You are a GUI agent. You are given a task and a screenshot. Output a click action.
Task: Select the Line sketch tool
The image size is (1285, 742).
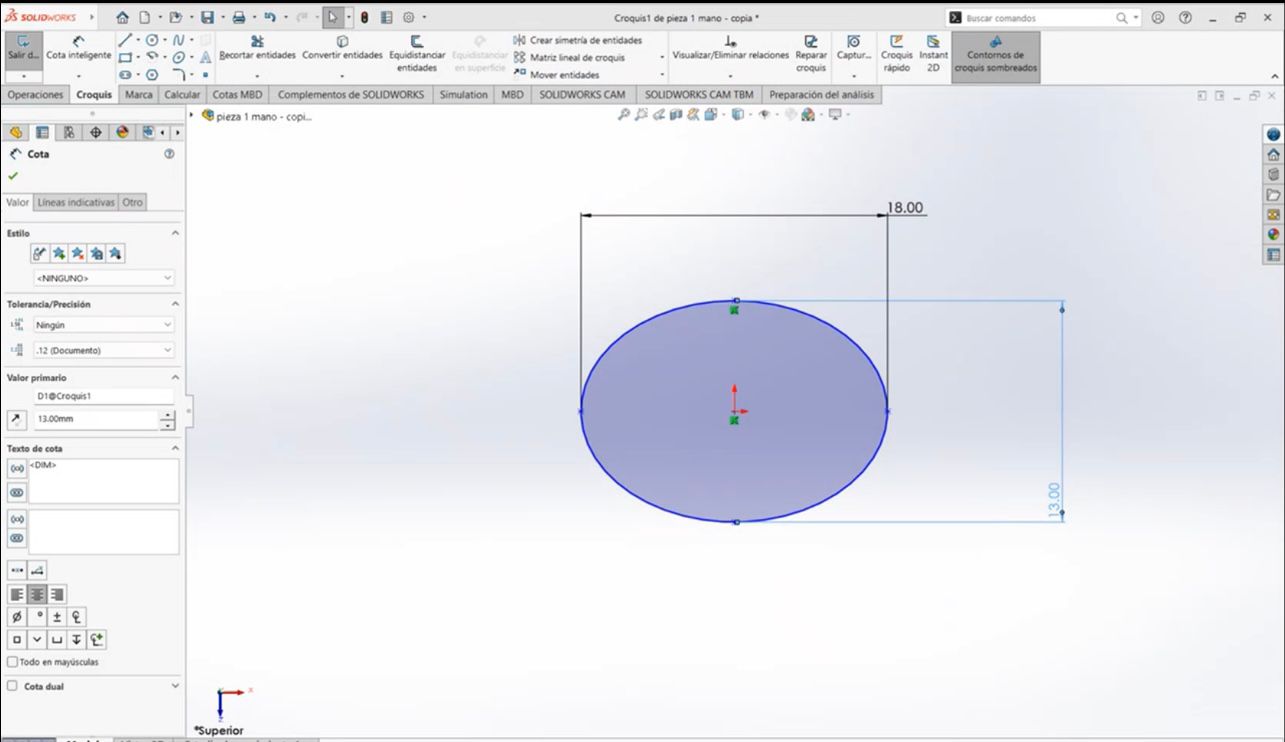[124, 40]
